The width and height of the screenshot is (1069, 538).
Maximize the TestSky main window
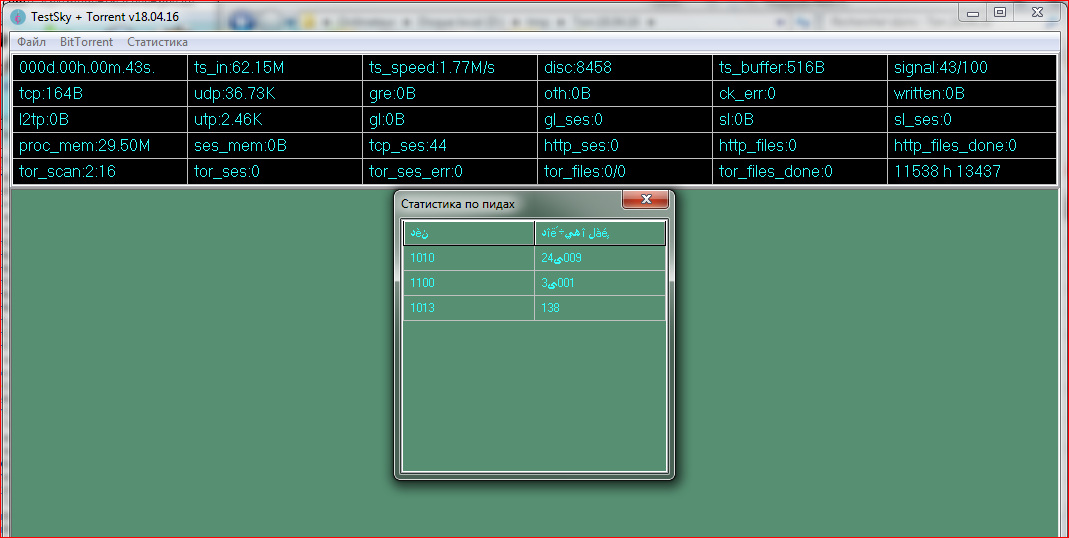[x=1000, y=12]
